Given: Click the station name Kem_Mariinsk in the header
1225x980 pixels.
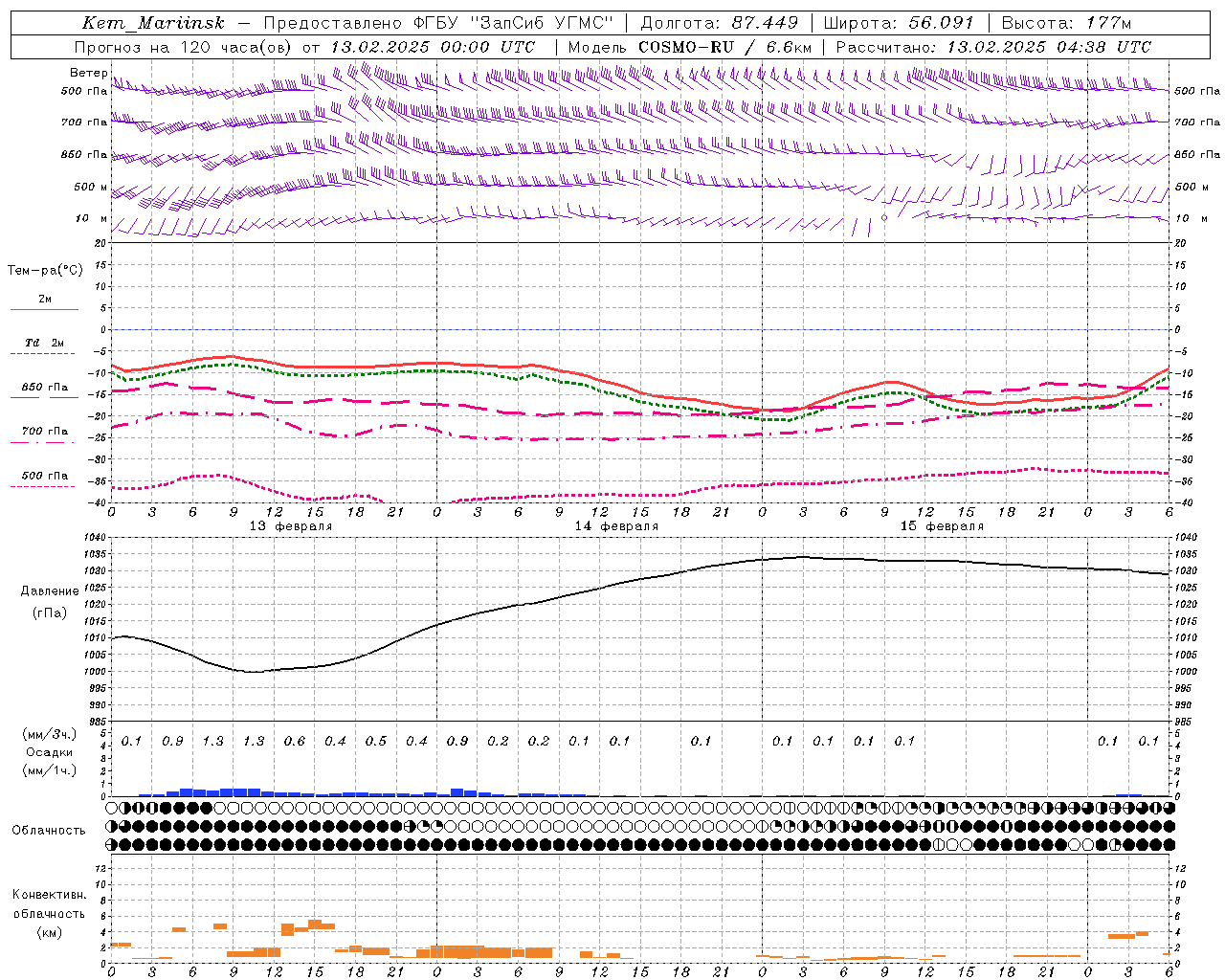Looking at the screenshot, I should pos(153,23).
